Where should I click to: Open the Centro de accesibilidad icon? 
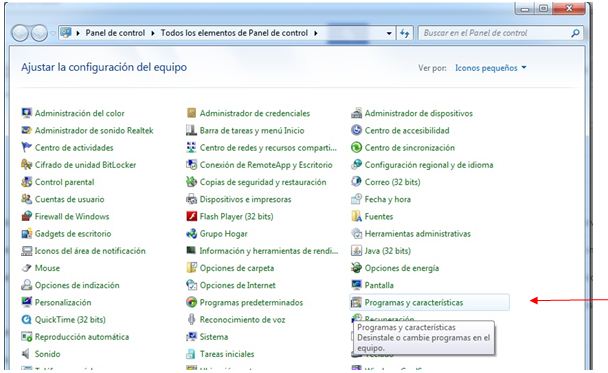tap(356, 130)
